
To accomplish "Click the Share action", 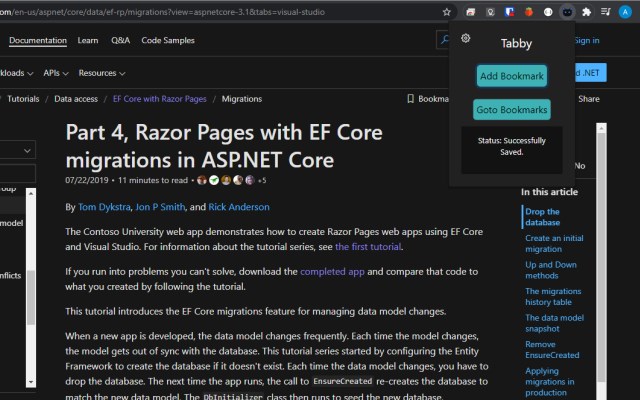I will click(589, 99).
